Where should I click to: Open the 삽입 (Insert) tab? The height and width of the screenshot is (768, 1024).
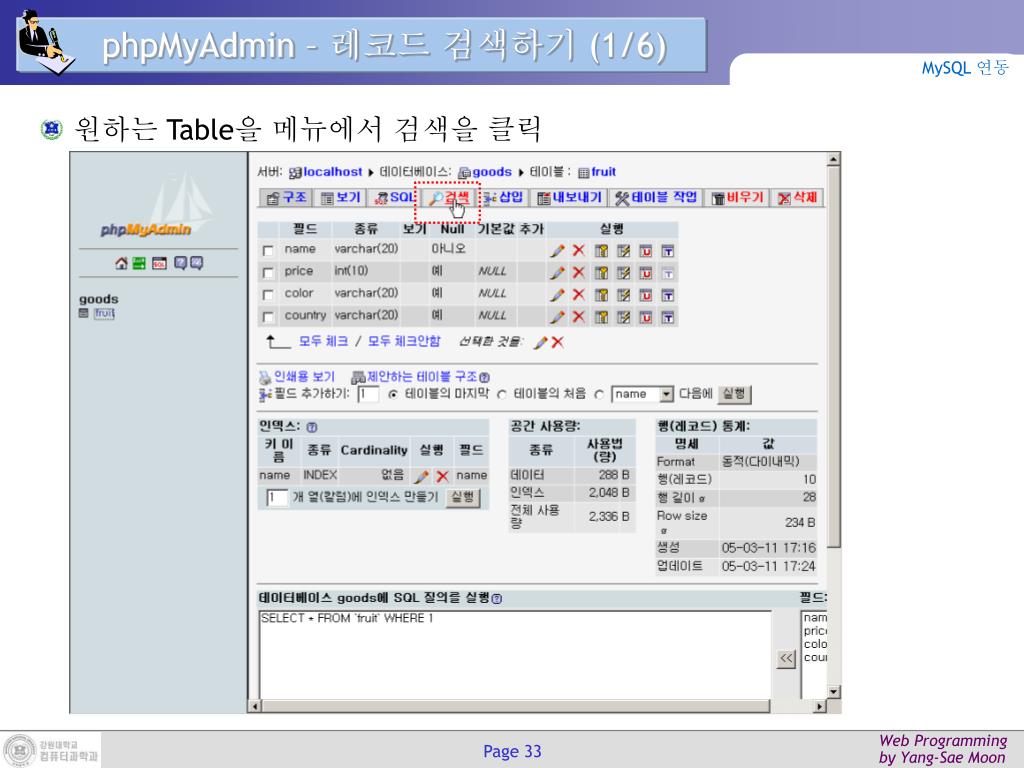504,198
